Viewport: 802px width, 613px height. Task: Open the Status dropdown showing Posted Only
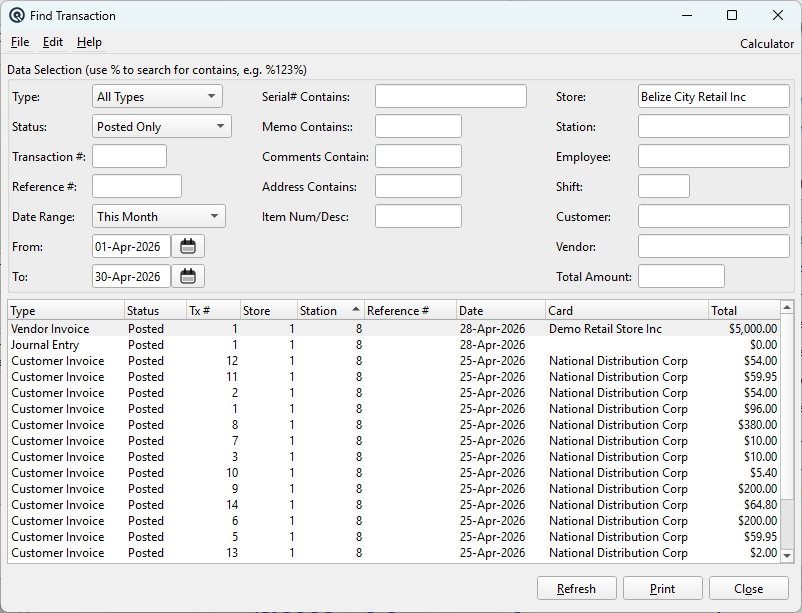click(x=162, y=127)
